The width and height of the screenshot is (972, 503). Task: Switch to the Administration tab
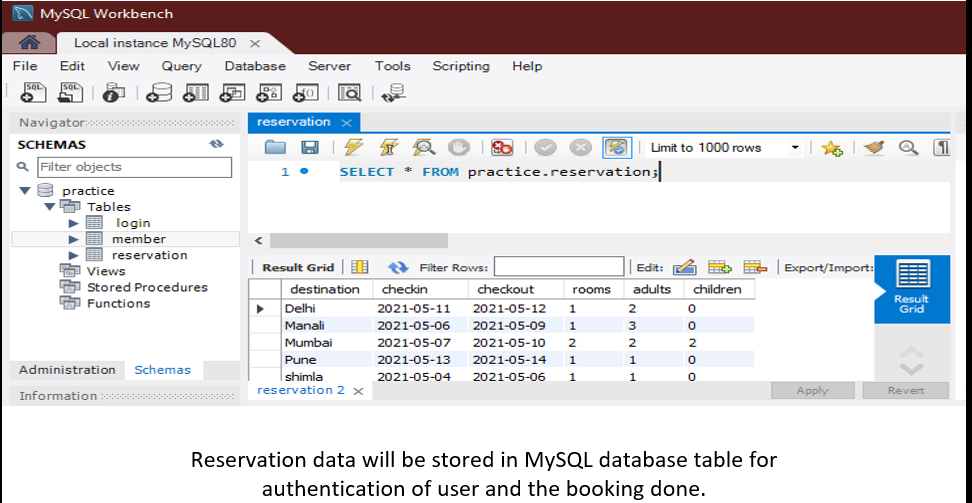[67, 369]
